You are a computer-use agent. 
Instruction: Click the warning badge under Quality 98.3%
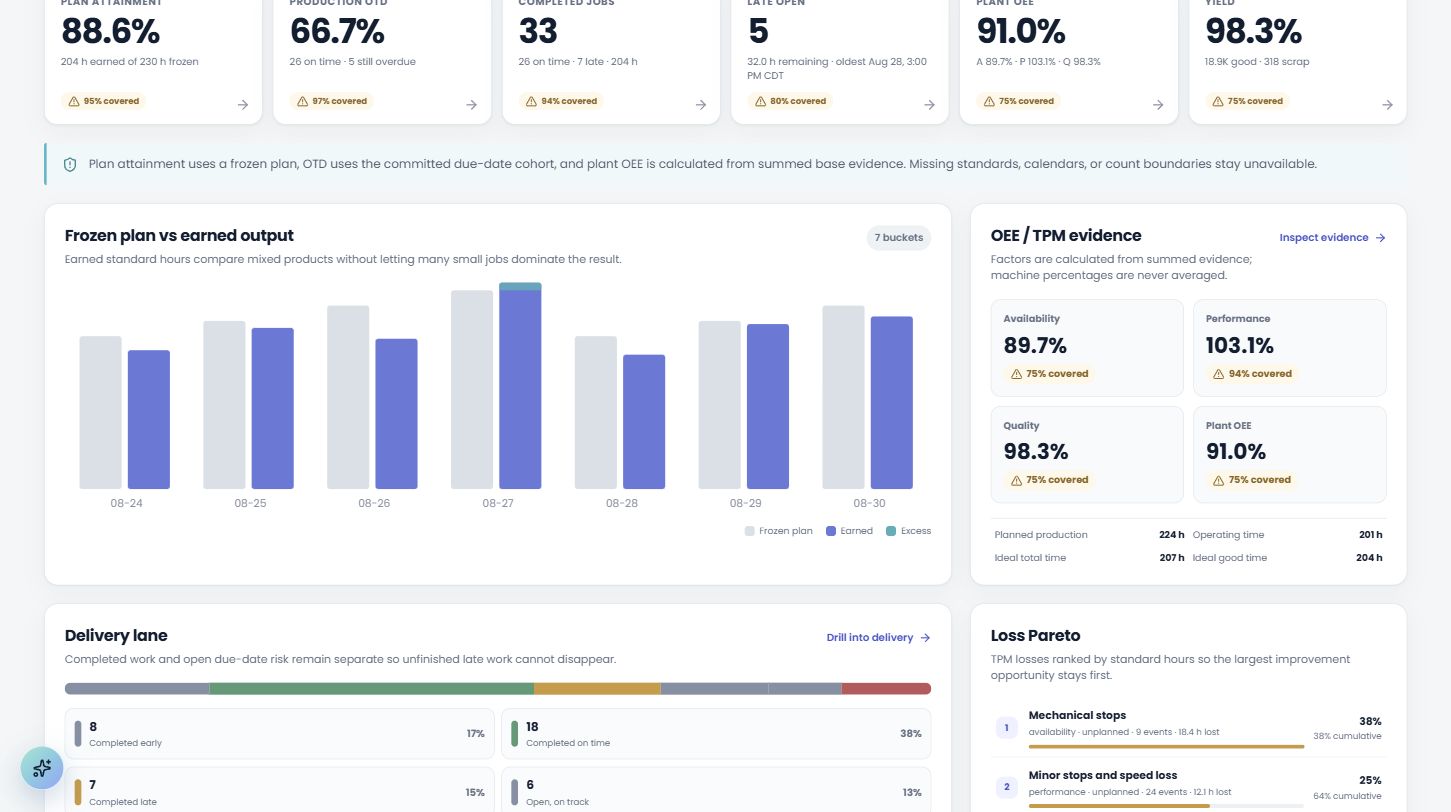tap(1049, 480)
